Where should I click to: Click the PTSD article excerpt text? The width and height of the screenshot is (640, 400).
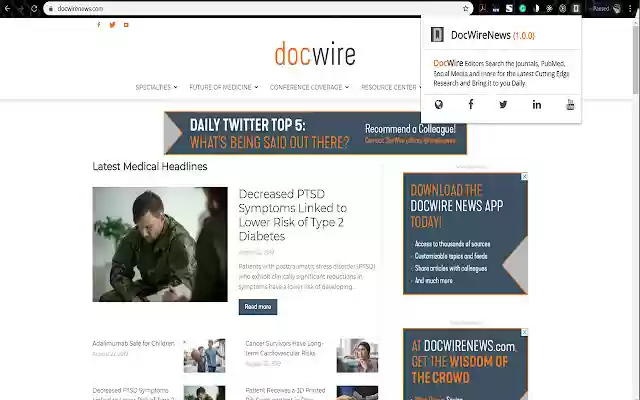[307, 276]
